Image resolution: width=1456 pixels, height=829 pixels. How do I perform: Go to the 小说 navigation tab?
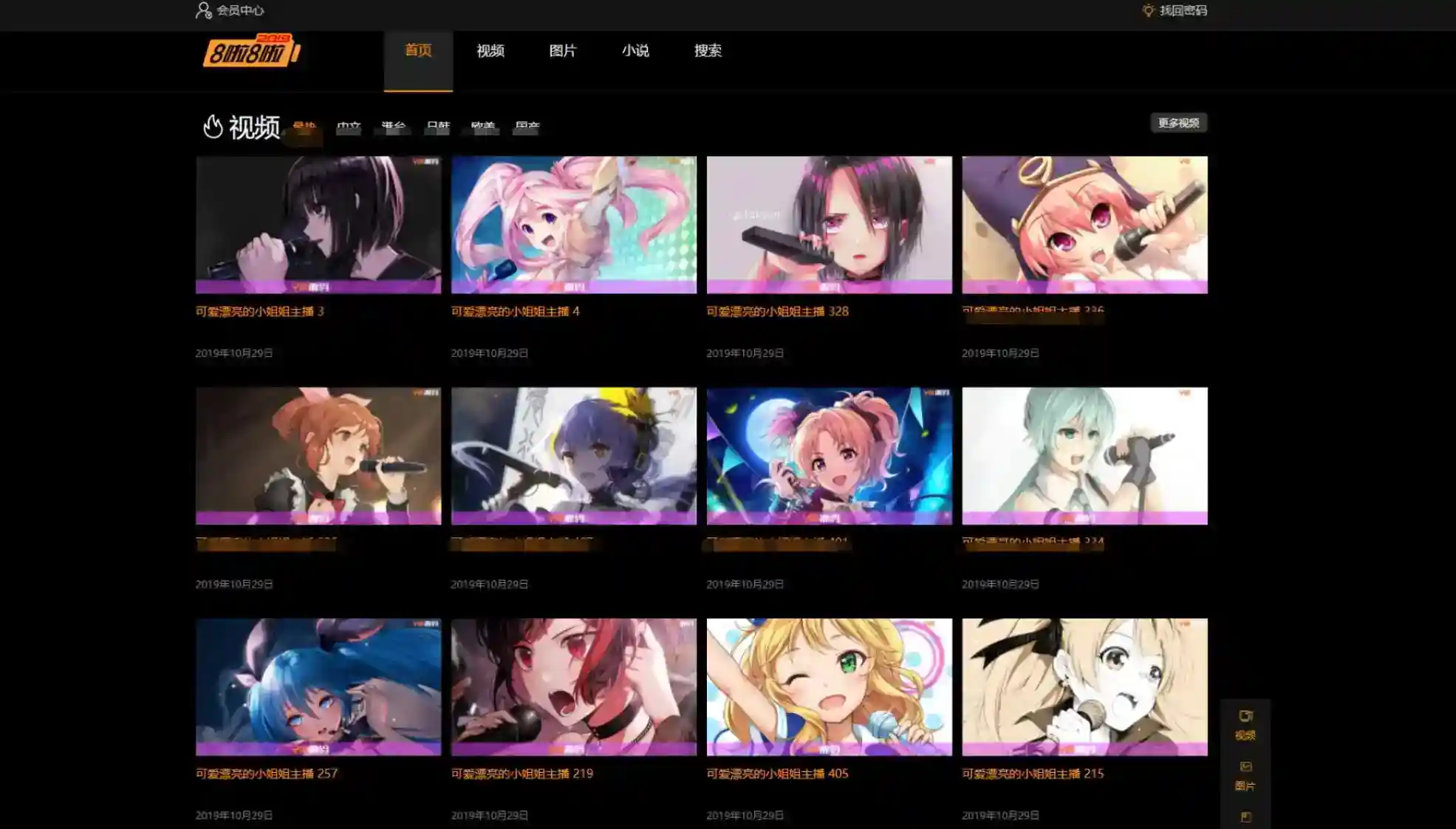[x=635, y=50]
